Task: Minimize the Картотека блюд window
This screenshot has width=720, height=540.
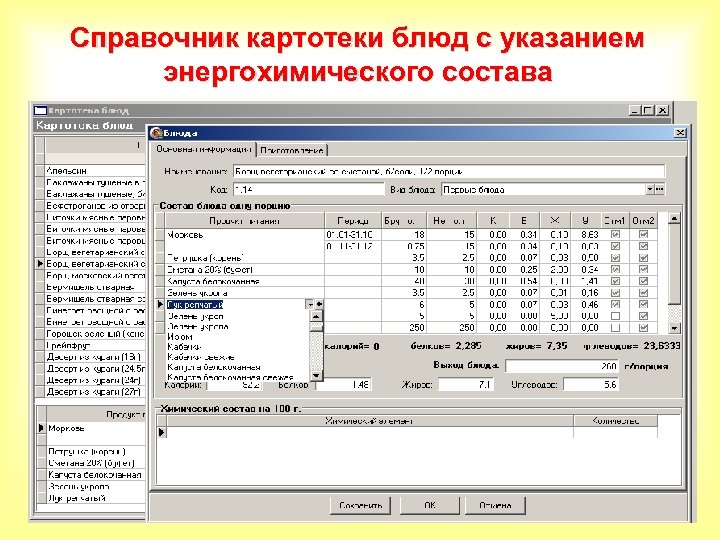Action: [x=635, y=110]
